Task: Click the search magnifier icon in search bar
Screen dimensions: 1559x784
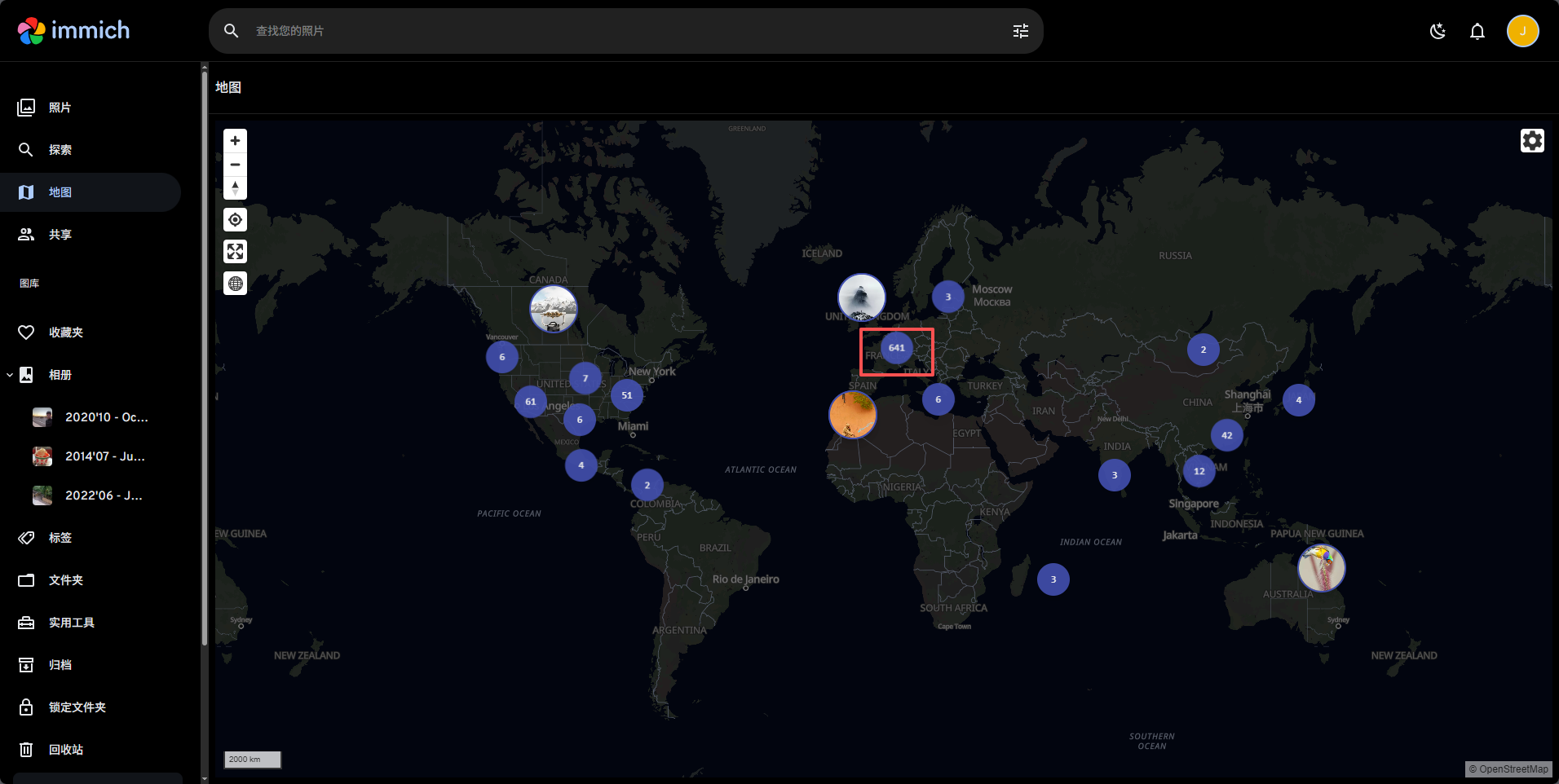Action: [x=232, y=31]
